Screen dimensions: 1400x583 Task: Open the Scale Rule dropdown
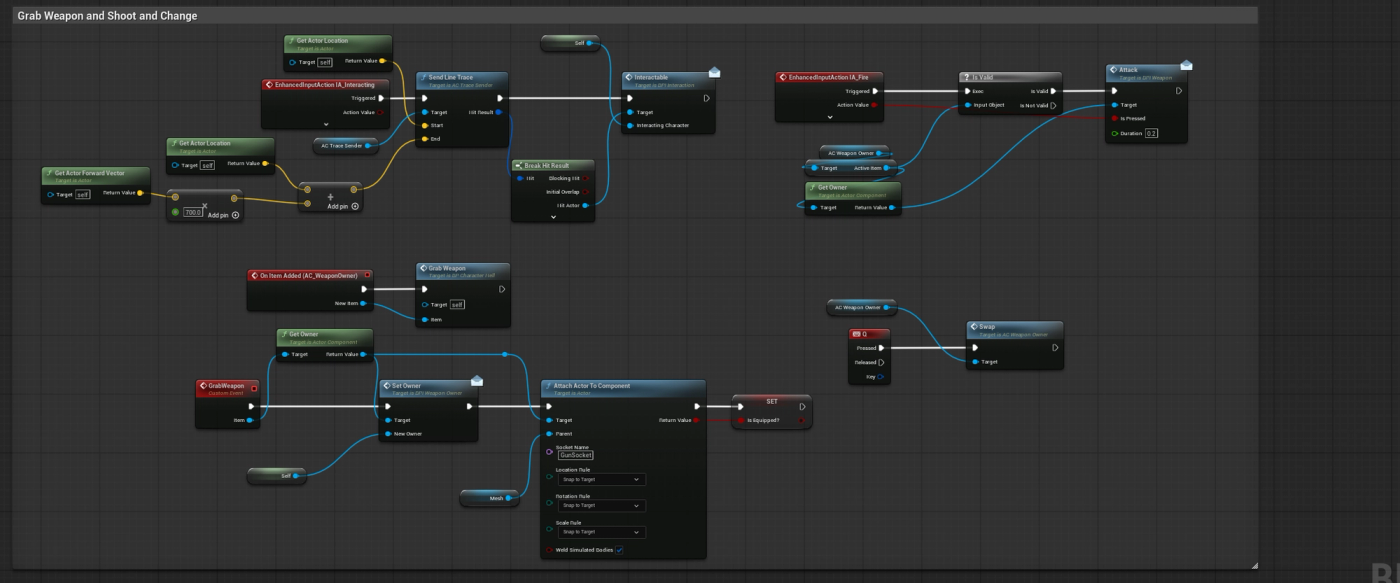(600, 532)
